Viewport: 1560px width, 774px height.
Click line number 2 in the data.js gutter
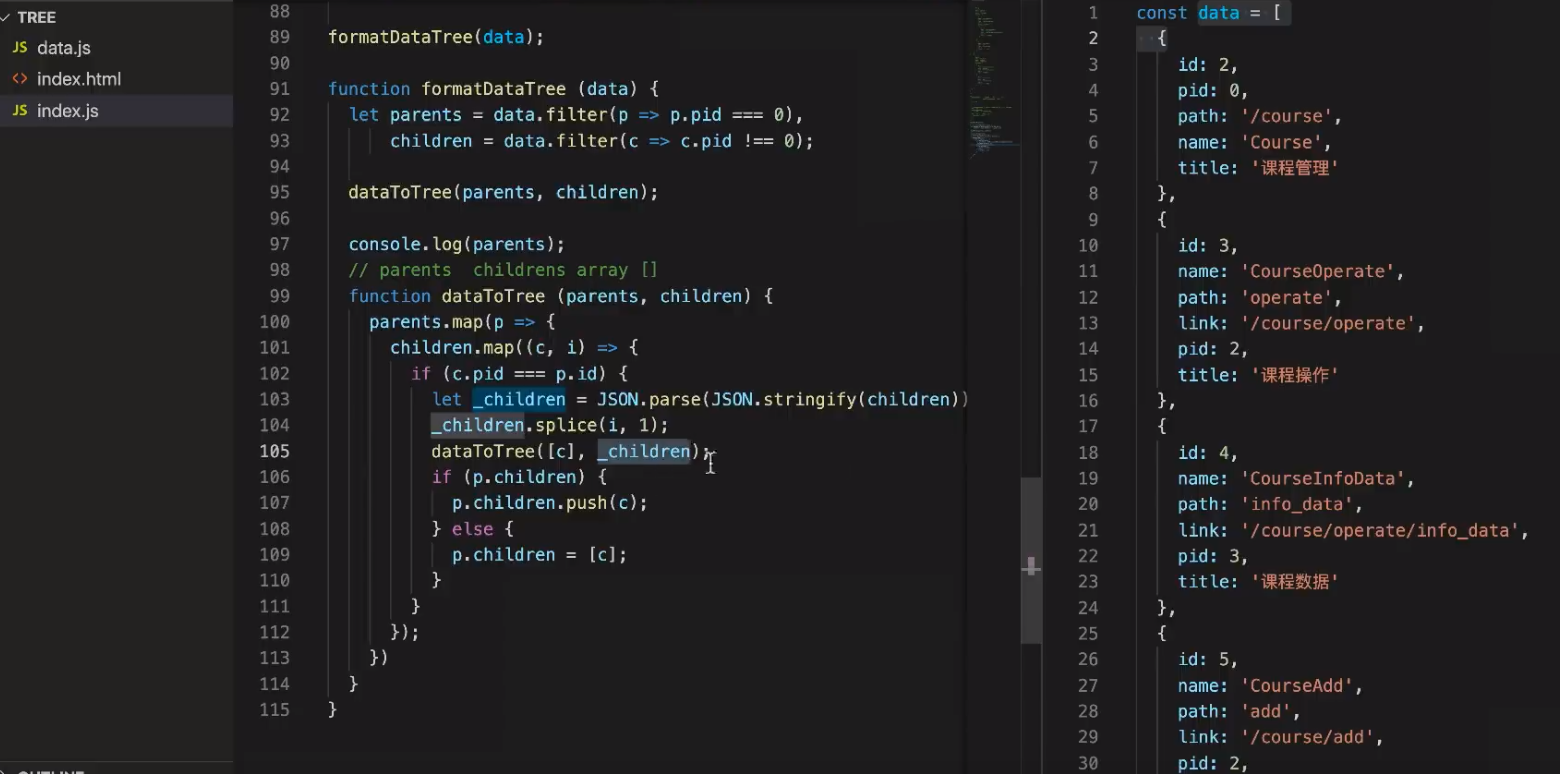click(x=1093, y=38)
